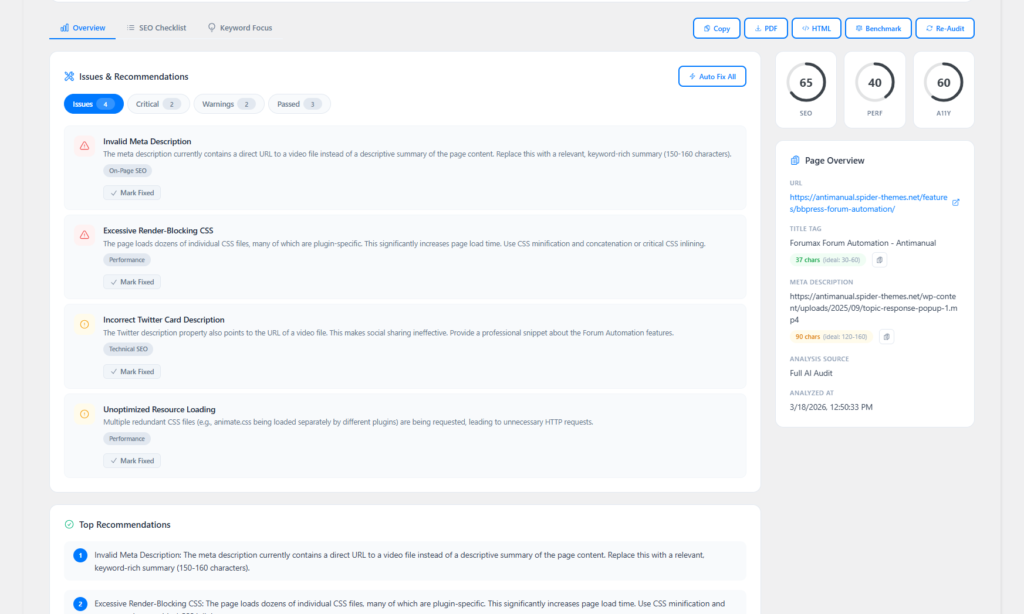
Task: Mark Unoptimized Resource Loading as fixed
Action: [x=132, y=461]
